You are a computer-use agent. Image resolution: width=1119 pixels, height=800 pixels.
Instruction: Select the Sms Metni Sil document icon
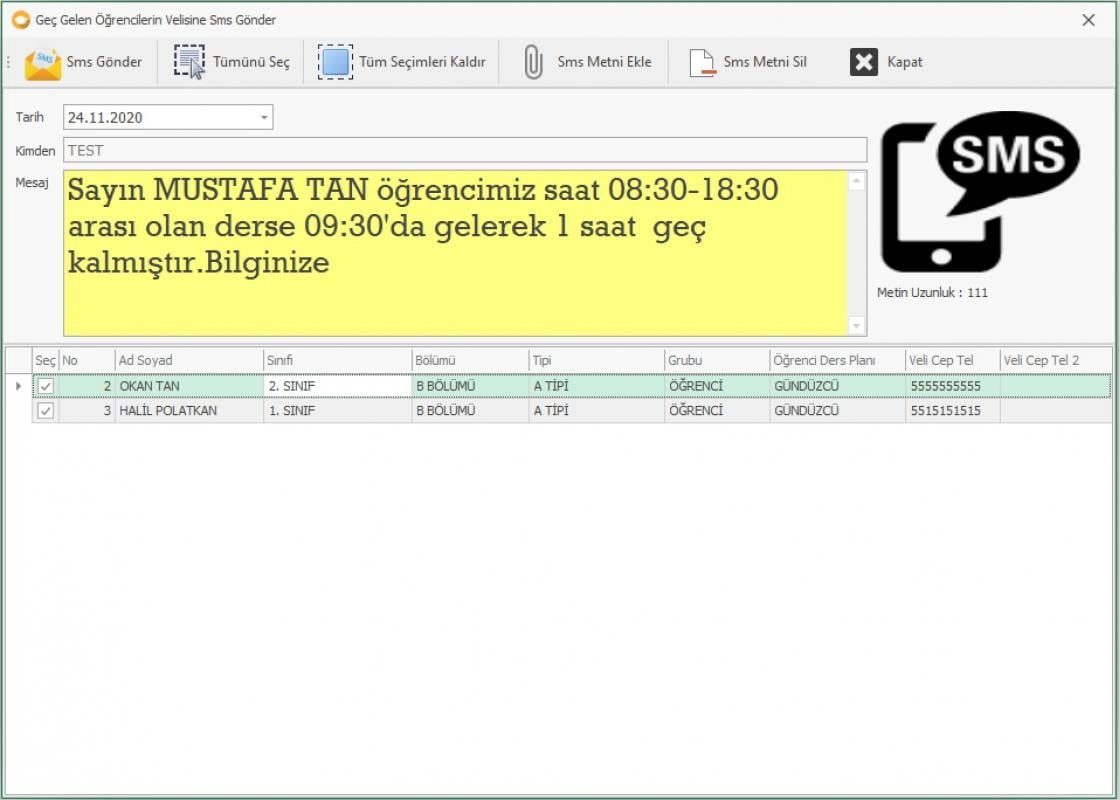[704, 61]
